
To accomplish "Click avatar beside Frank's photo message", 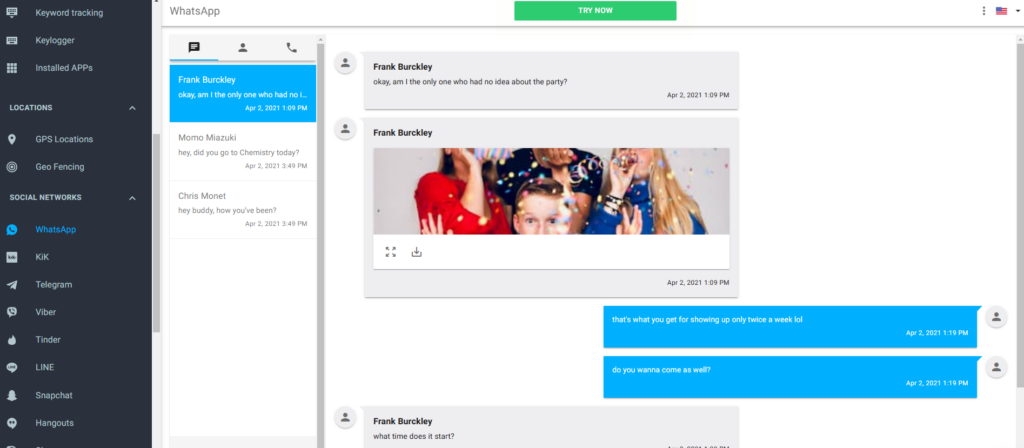I will coord(345,129).
